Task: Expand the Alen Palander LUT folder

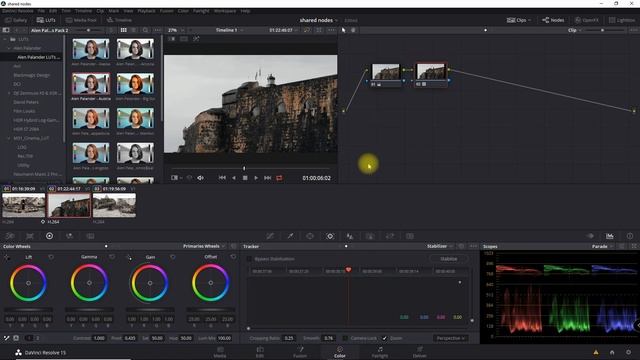Action: pos(9,48)
